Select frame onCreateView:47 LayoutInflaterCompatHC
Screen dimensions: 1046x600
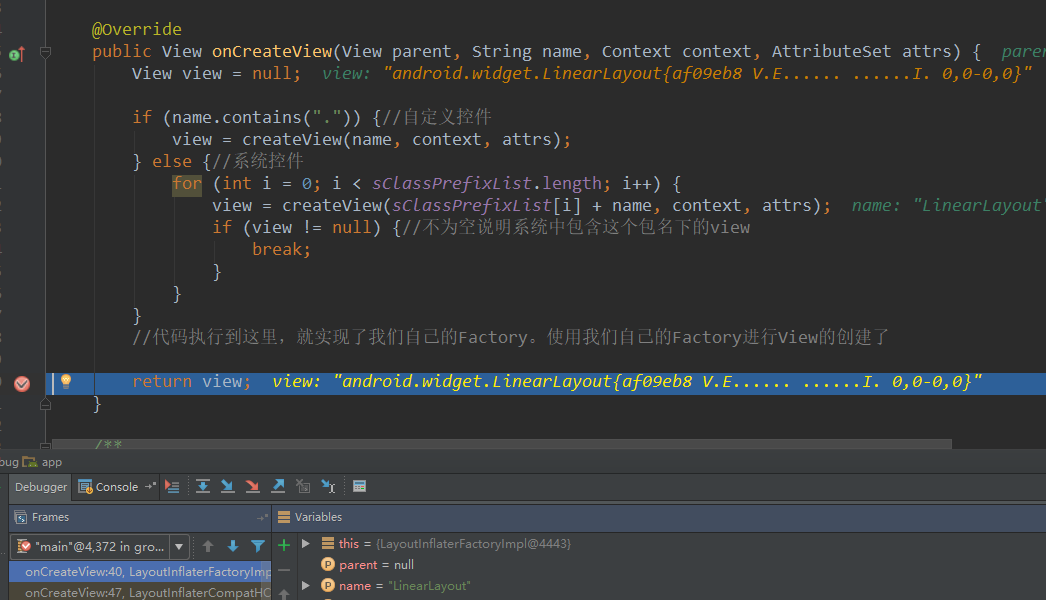[x=140, y=593]
